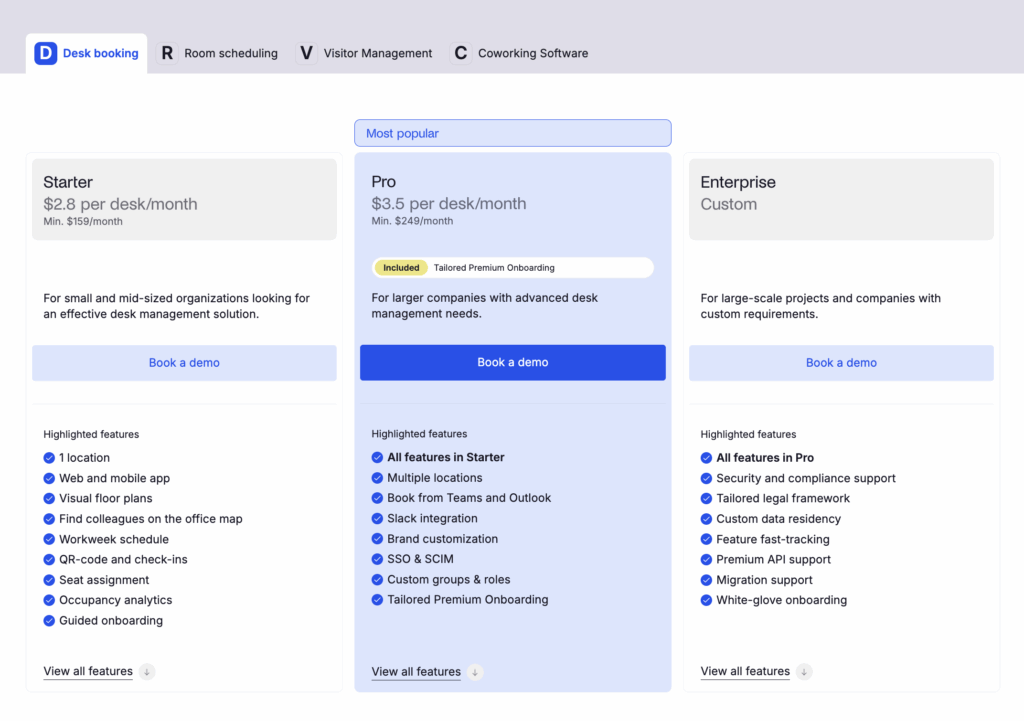Click the Room scheduling 'R' icon
This screenshot has width=1024, height=721.
167,53
